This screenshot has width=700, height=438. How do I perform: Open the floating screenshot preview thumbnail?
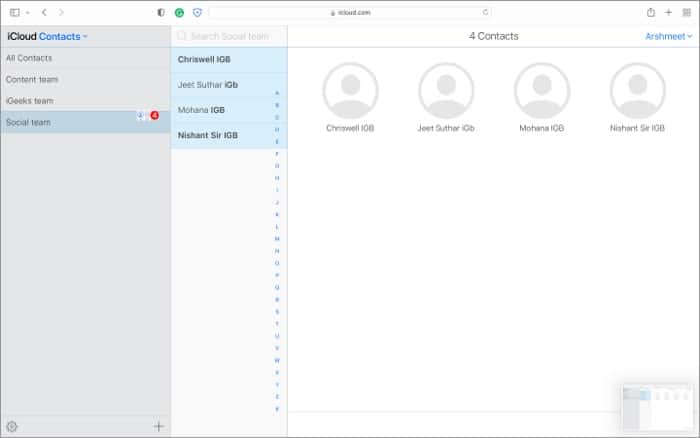657,409
